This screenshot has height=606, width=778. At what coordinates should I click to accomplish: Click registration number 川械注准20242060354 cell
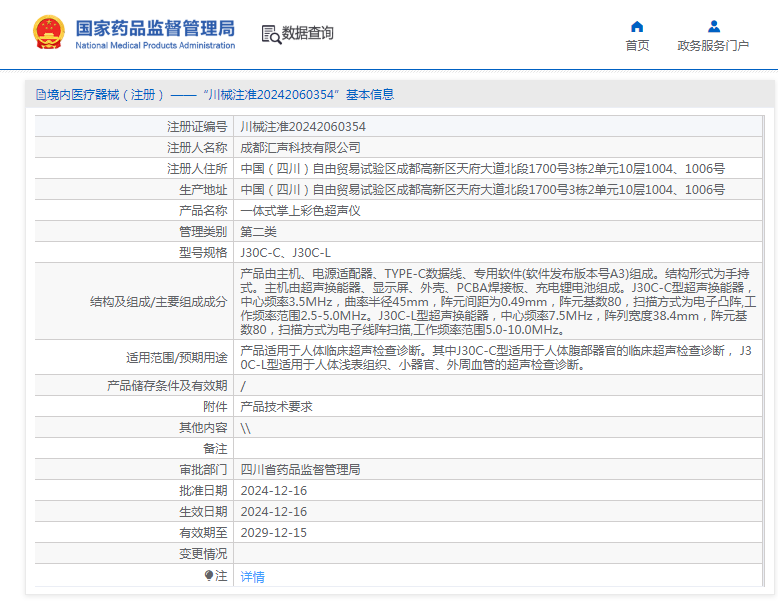tap(303, 127)
